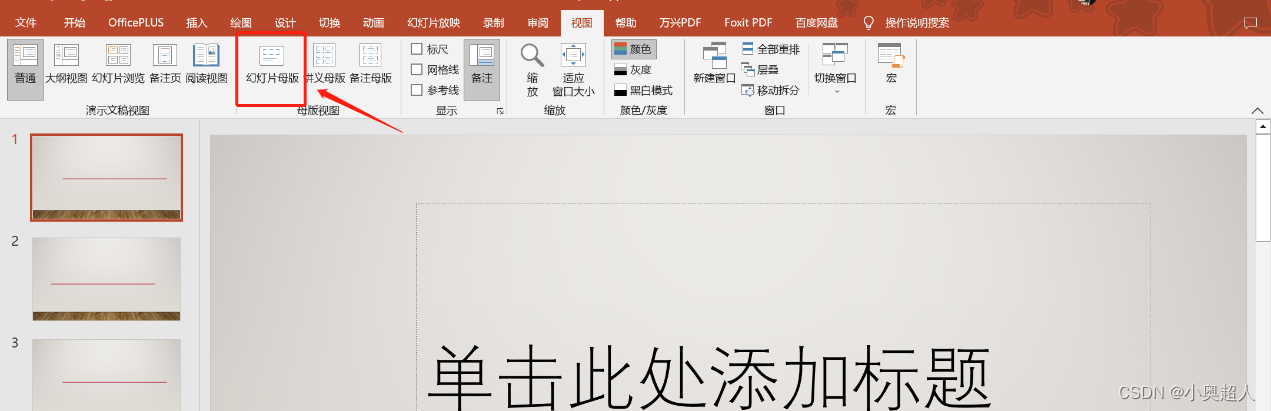Open the 百度网盘 tab
The image size is (1271, 411).
[x=816, y=22]
